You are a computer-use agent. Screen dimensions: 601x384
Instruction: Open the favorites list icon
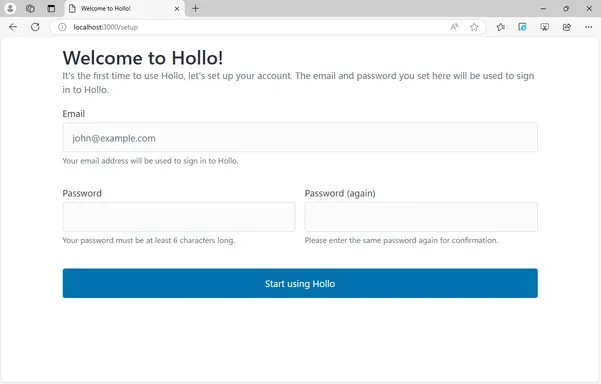pos(500,27)
